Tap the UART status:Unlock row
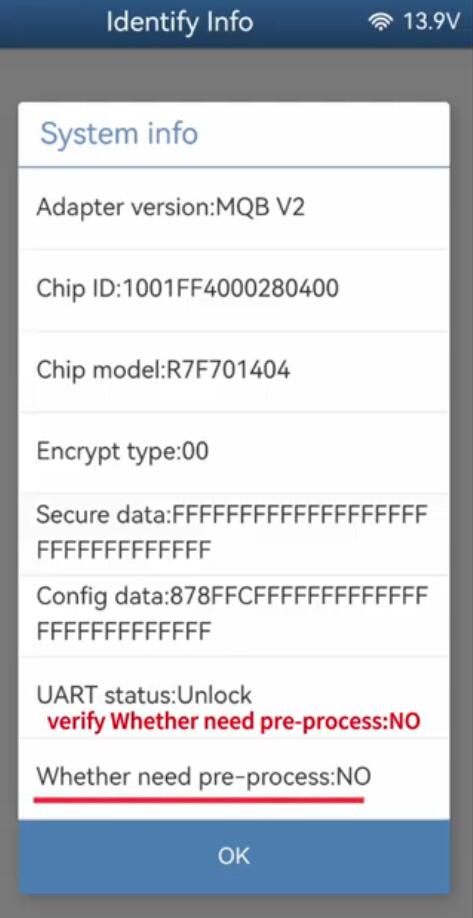The height and width of the screenshot is (918, 473). [x=234, y=696]
